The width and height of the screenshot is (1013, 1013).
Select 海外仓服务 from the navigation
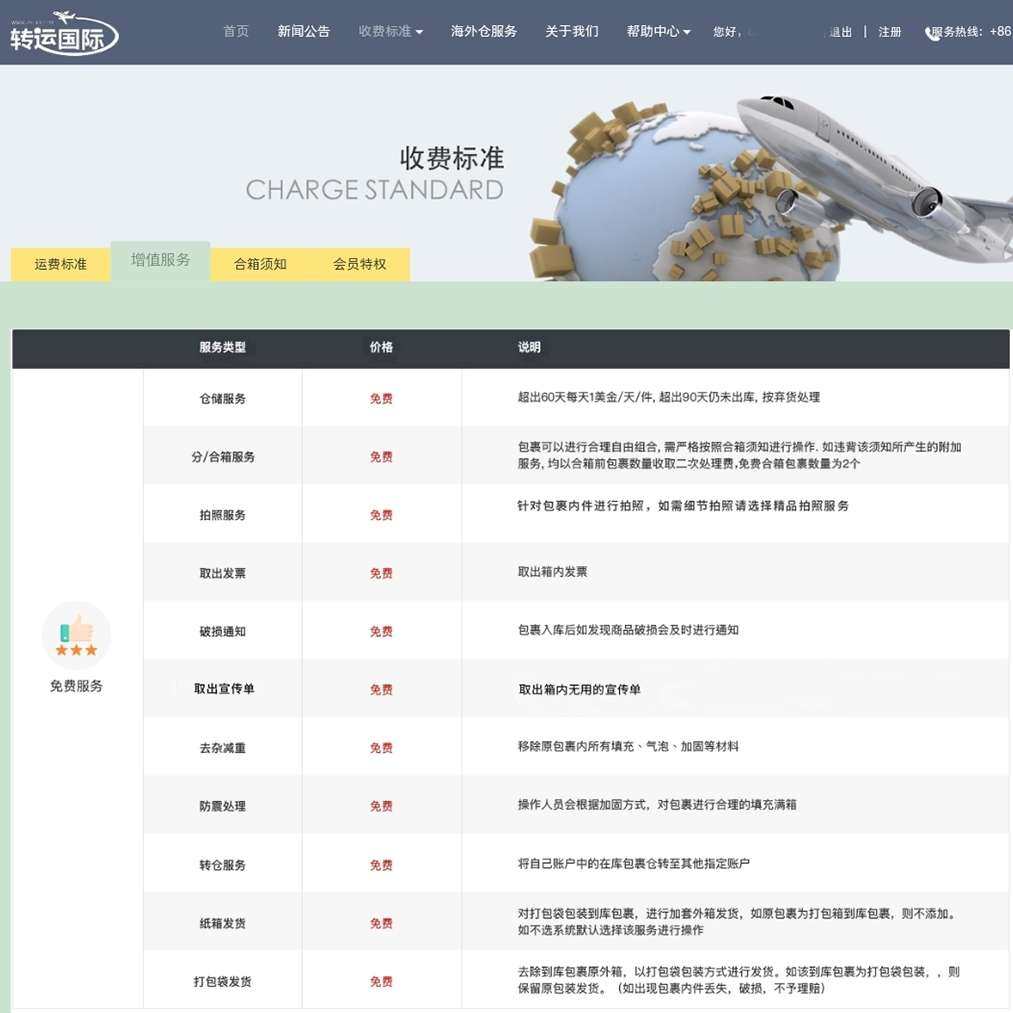[483, 31]
